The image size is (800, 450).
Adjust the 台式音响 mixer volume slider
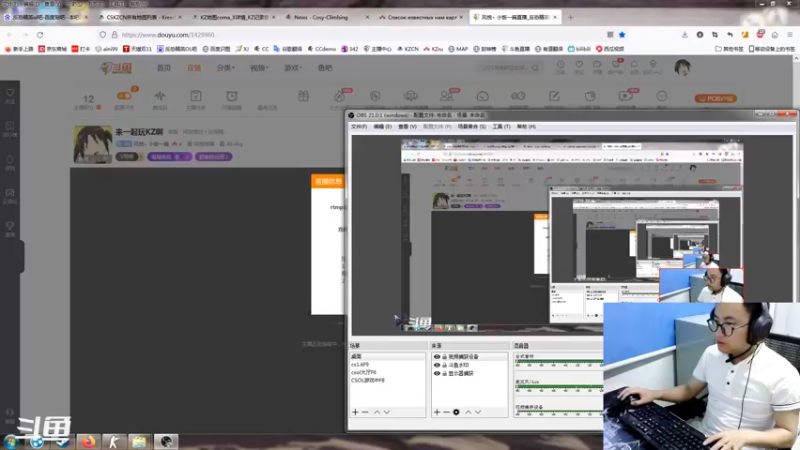(559, 363)
